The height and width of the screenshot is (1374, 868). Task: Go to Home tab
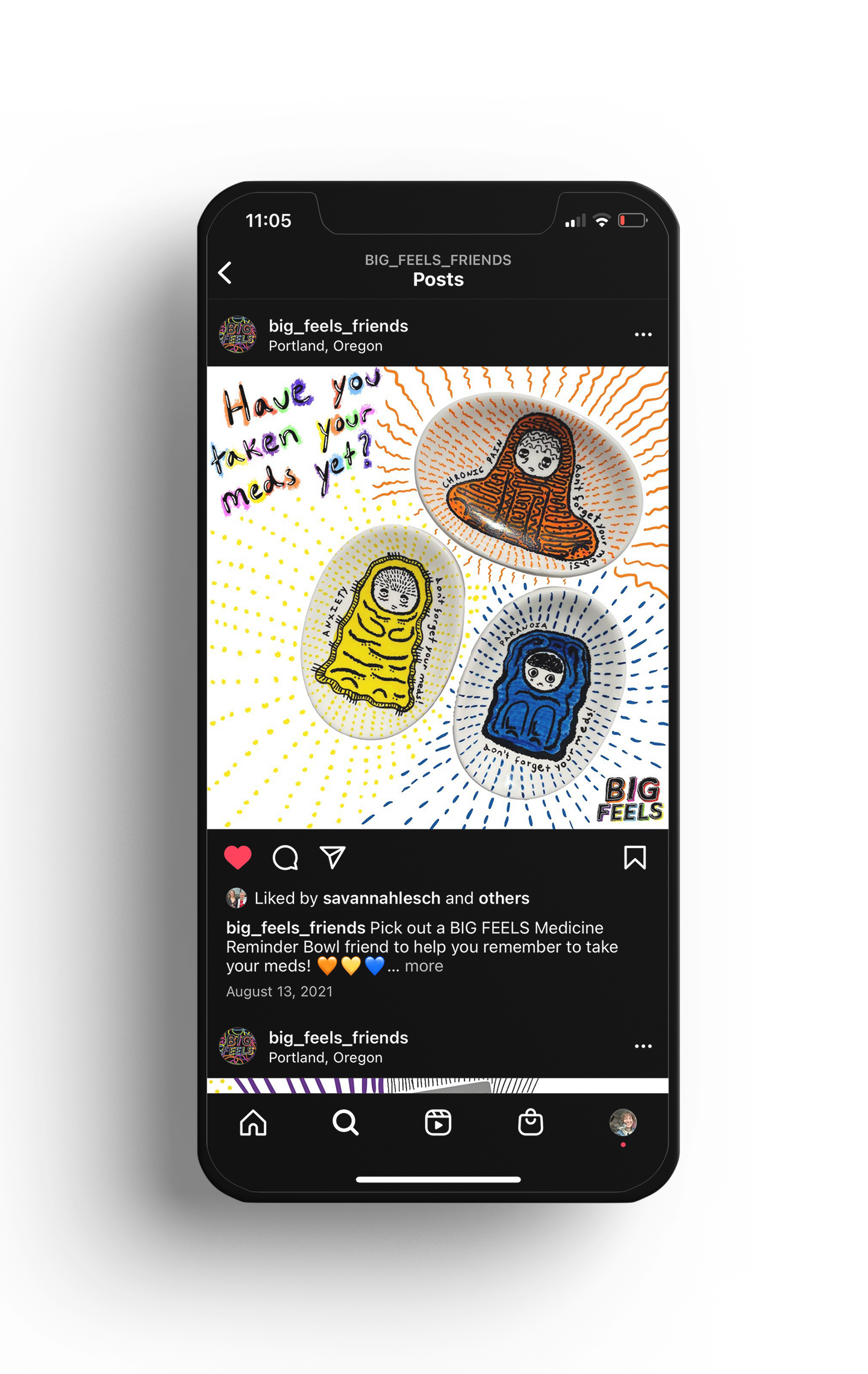(x=253, y=1123)
